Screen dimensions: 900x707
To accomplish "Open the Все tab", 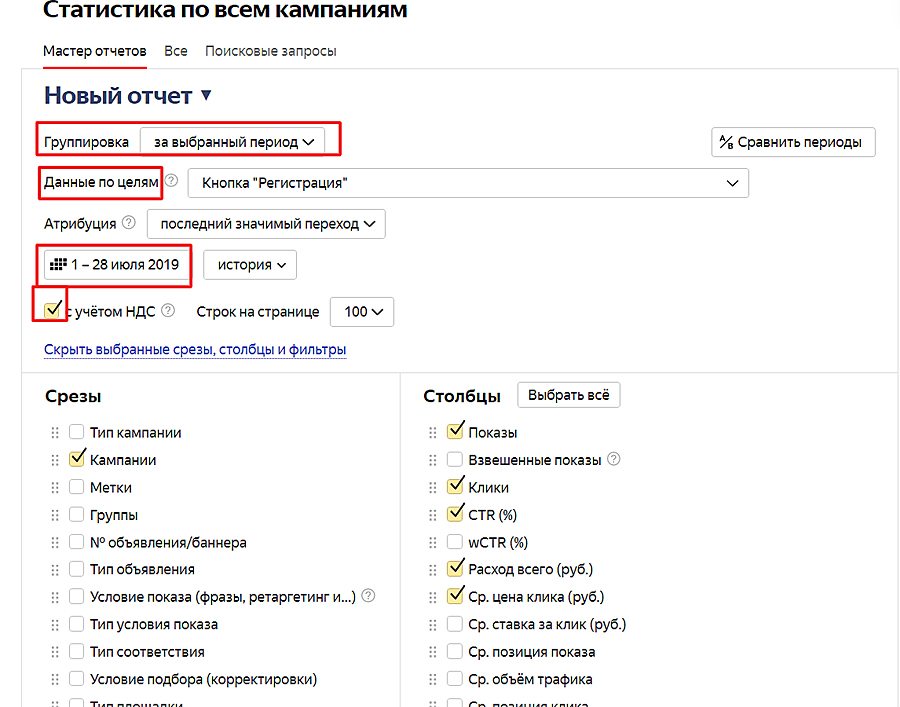I will coord(176,51).
